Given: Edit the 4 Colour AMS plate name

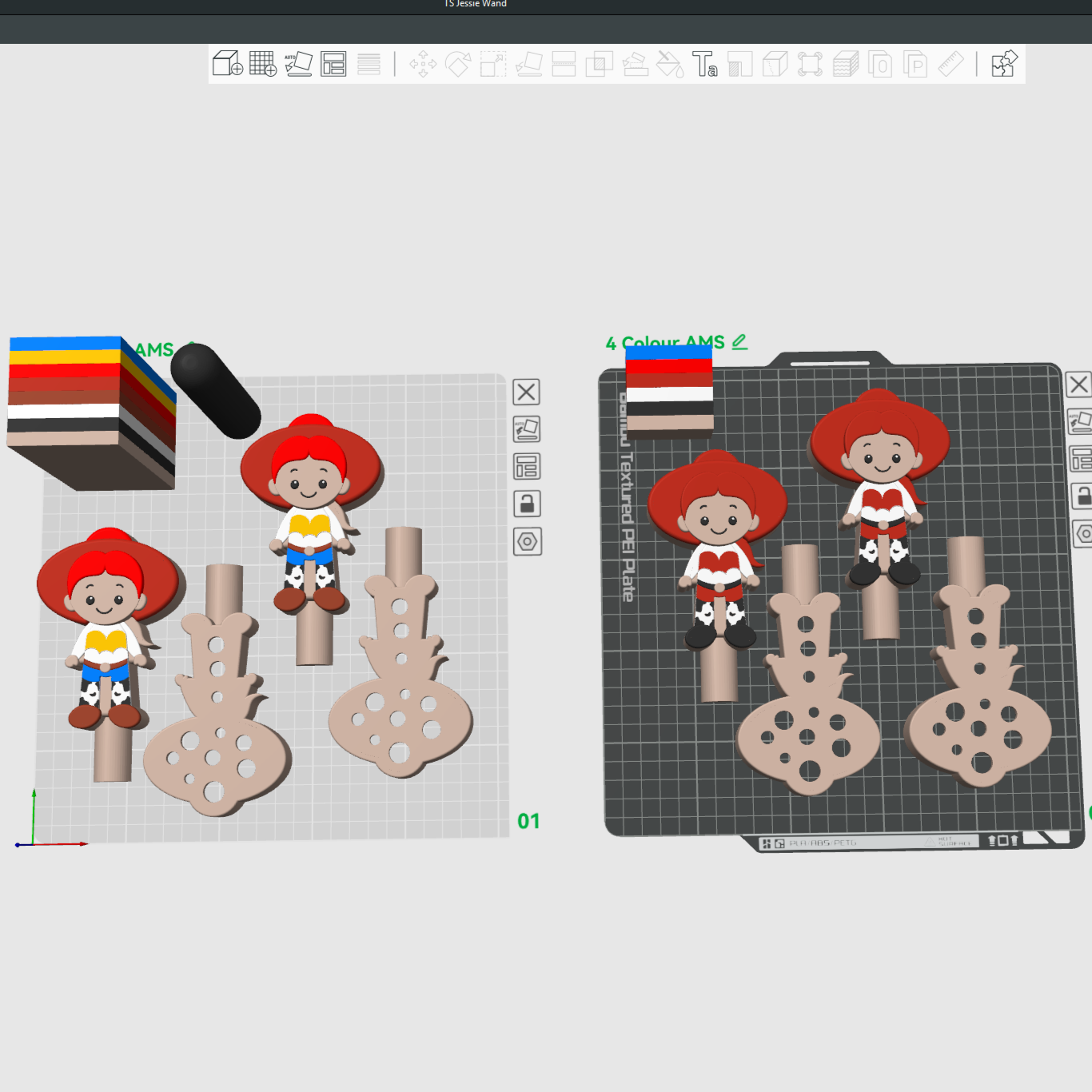Looking at the screenshot, I should point(739,341).
